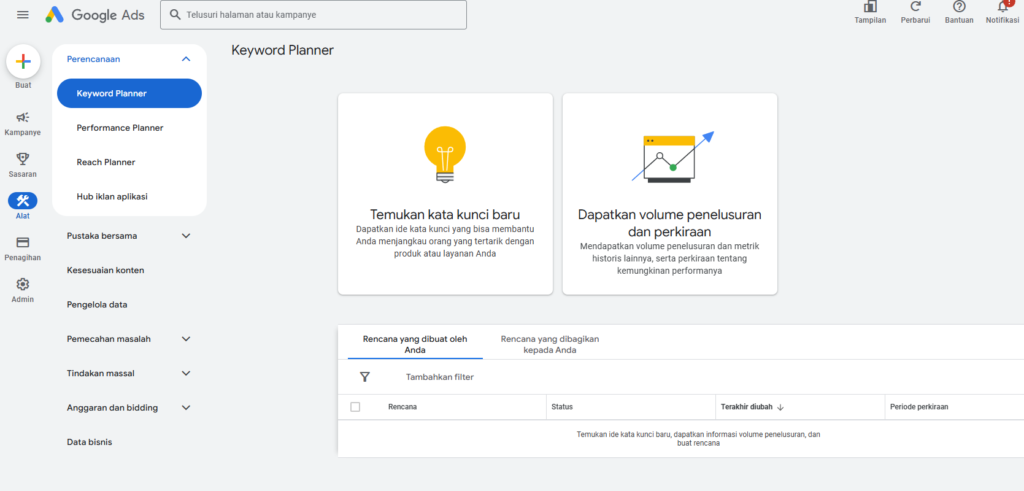Click Periode perkiraan column header

coord(919,407)
